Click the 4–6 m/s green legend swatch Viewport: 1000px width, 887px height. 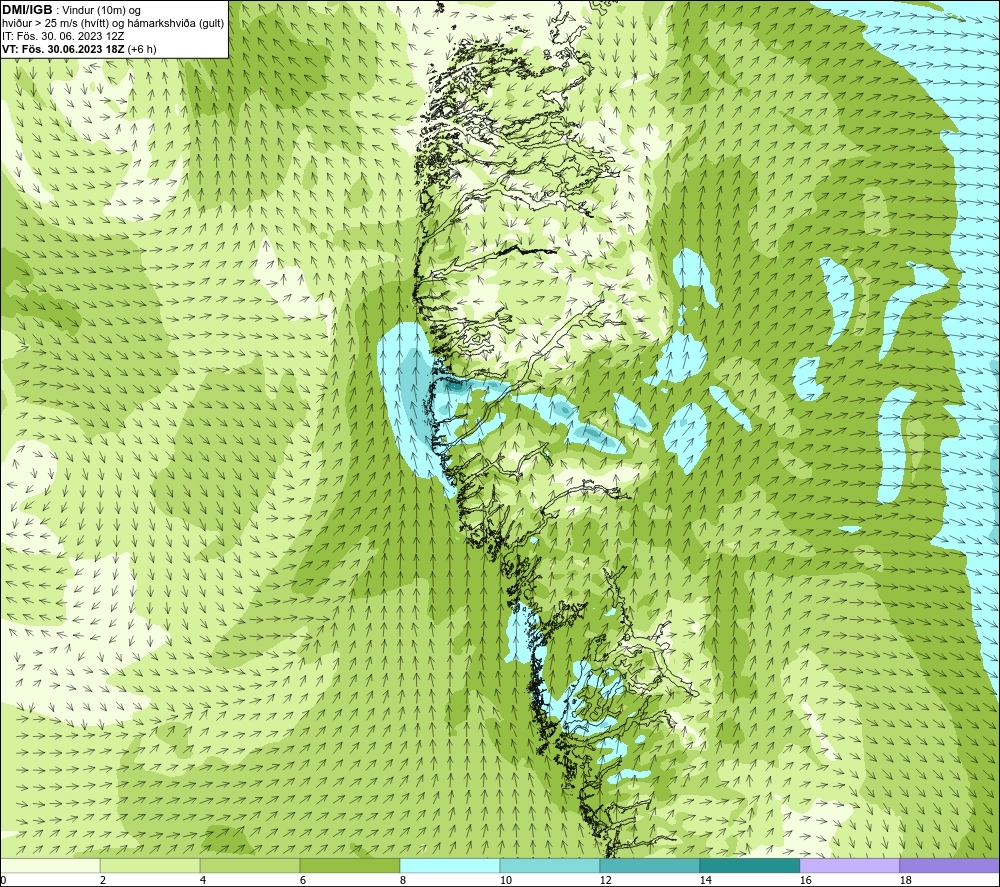[x=250, y=866]
